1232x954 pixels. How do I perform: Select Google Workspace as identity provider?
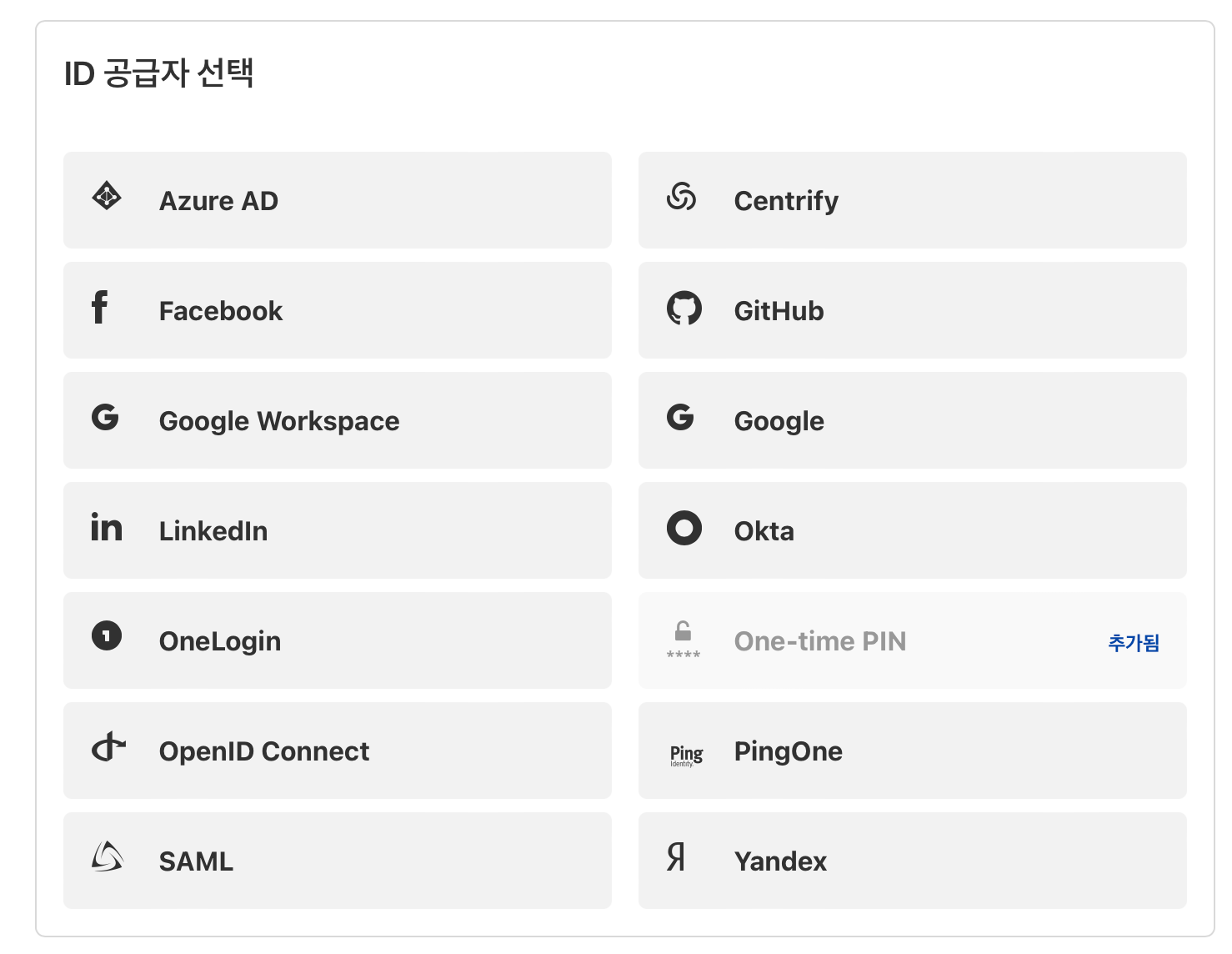[279, 421]
